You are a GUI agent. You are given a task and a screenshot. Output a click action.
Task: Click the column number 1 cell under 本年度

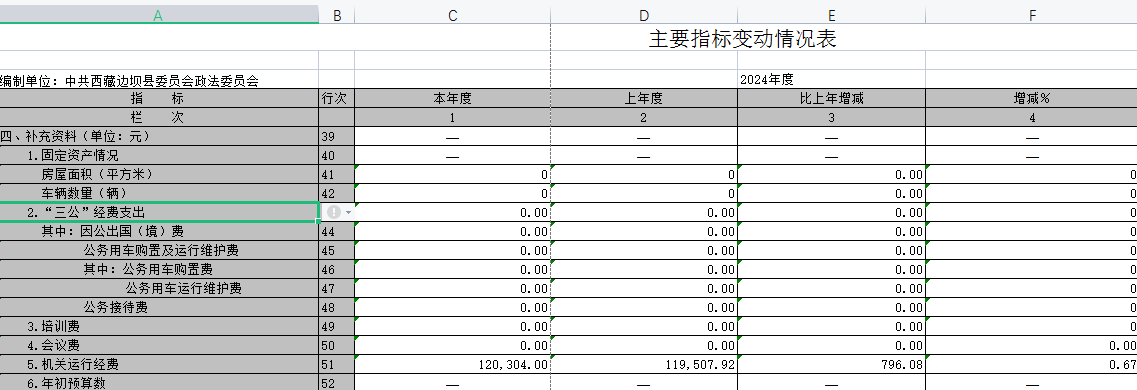click(x=452, y=117)
